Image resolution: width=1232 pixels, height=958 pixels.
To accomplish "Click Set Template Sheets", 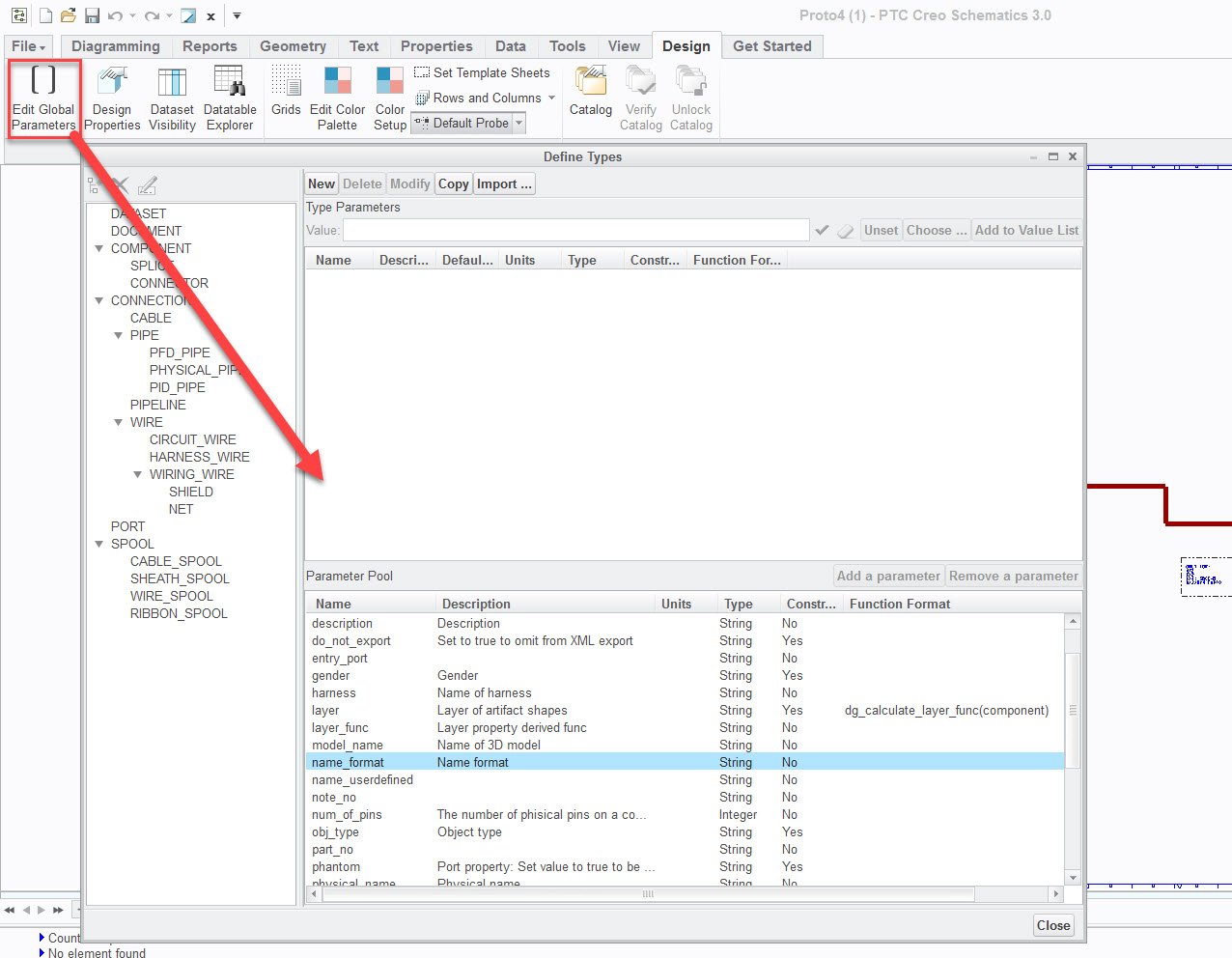I will 482,72.
